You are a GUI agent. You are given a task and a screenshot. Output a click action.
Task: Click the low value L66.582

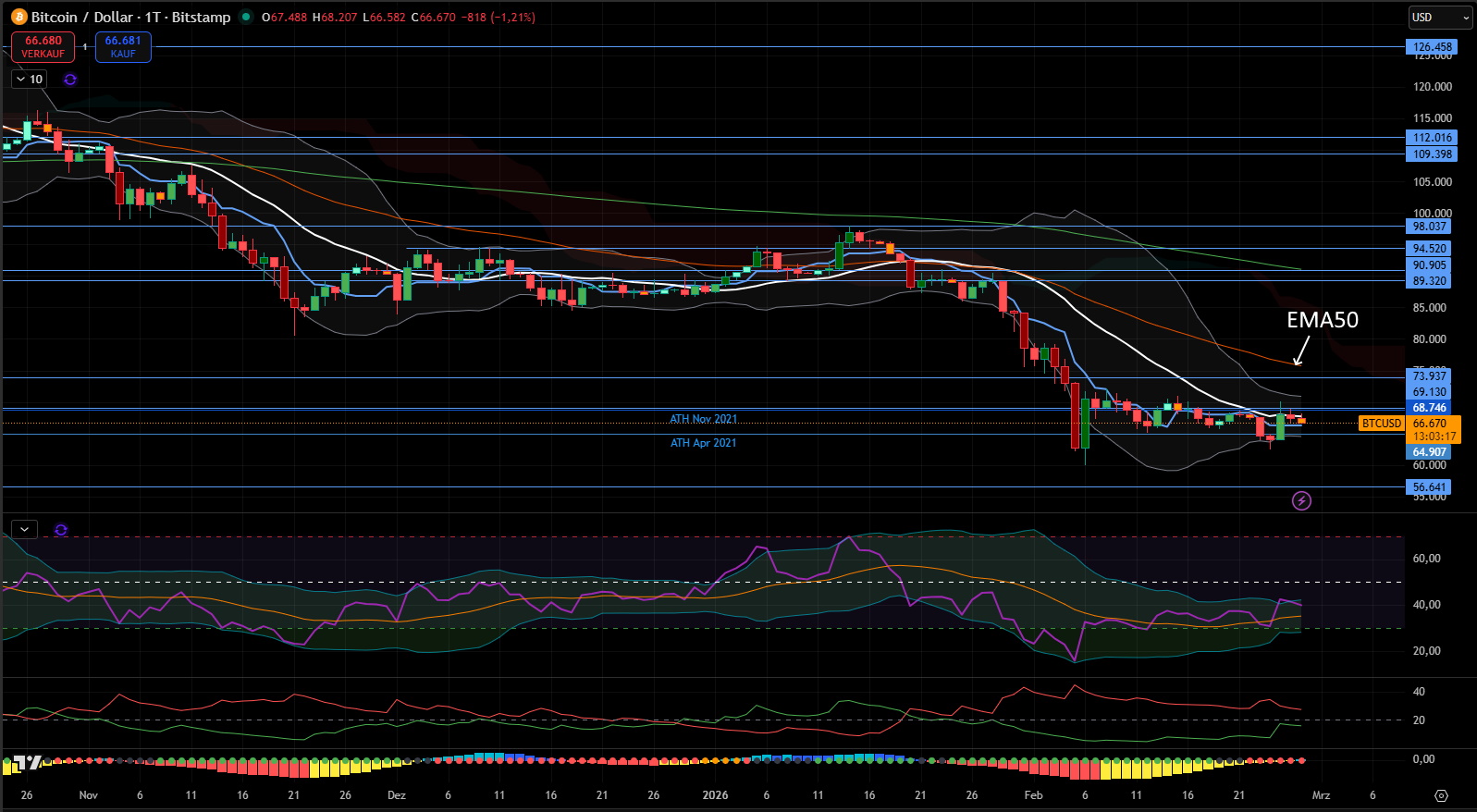(x=383, y=18)
